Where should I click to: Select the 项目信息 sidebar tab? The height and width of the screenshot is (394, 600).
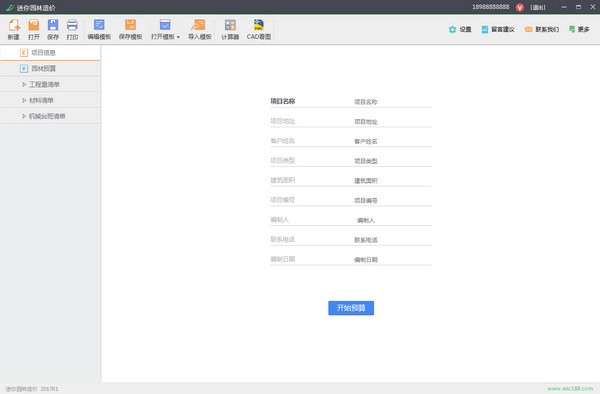(50, 53)
